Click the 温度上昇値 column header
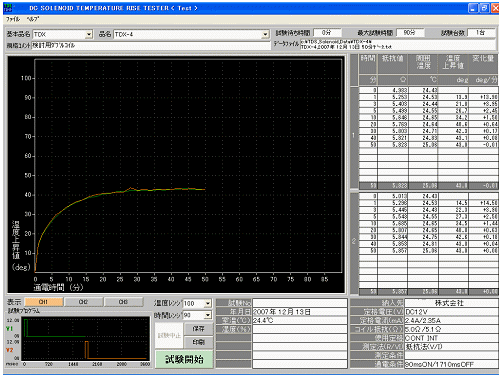 pyautogui.click(x=453, y=63)
